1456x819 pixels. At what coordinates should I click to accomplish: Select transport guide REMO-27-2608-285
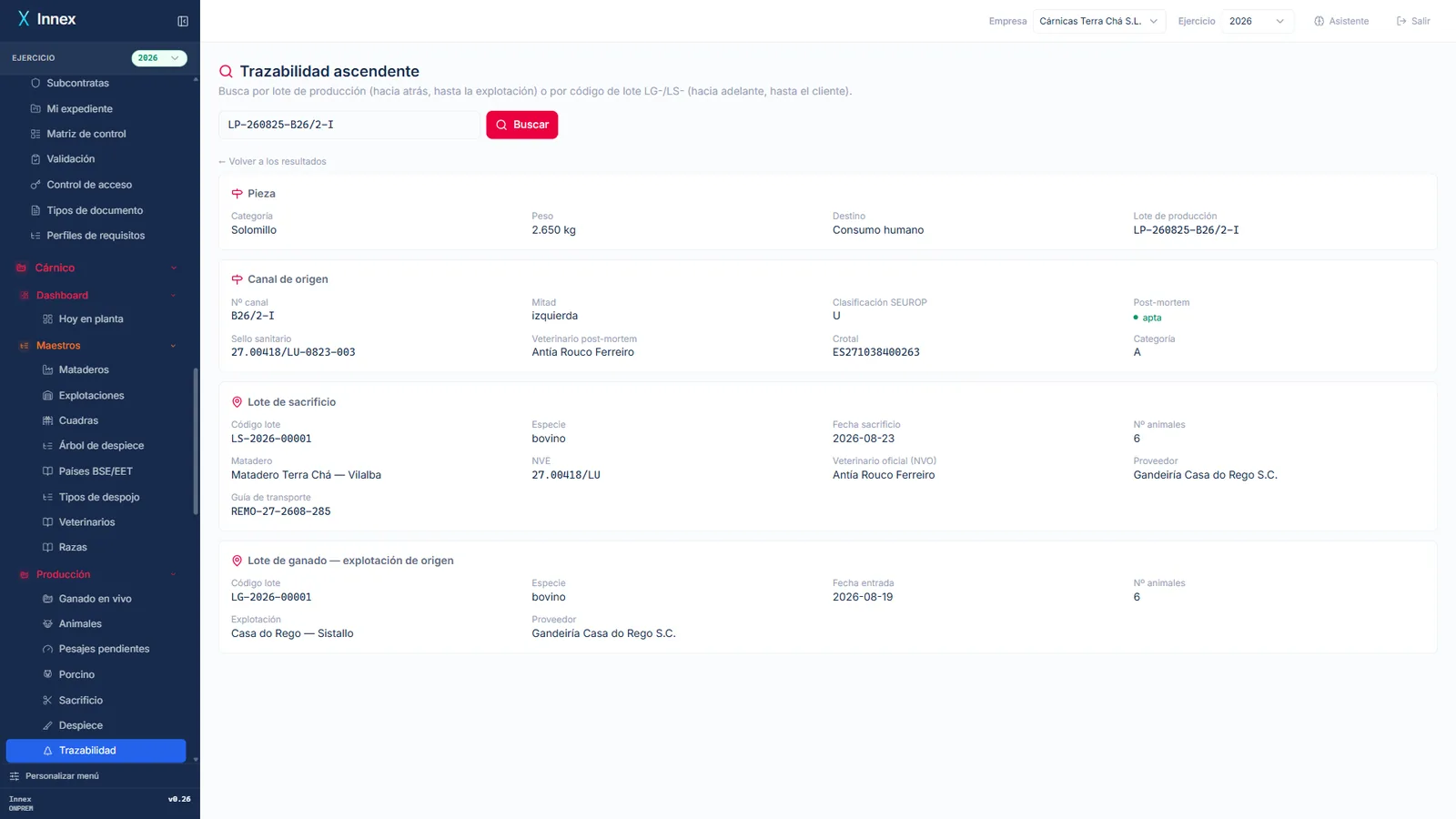click(281, 511)
